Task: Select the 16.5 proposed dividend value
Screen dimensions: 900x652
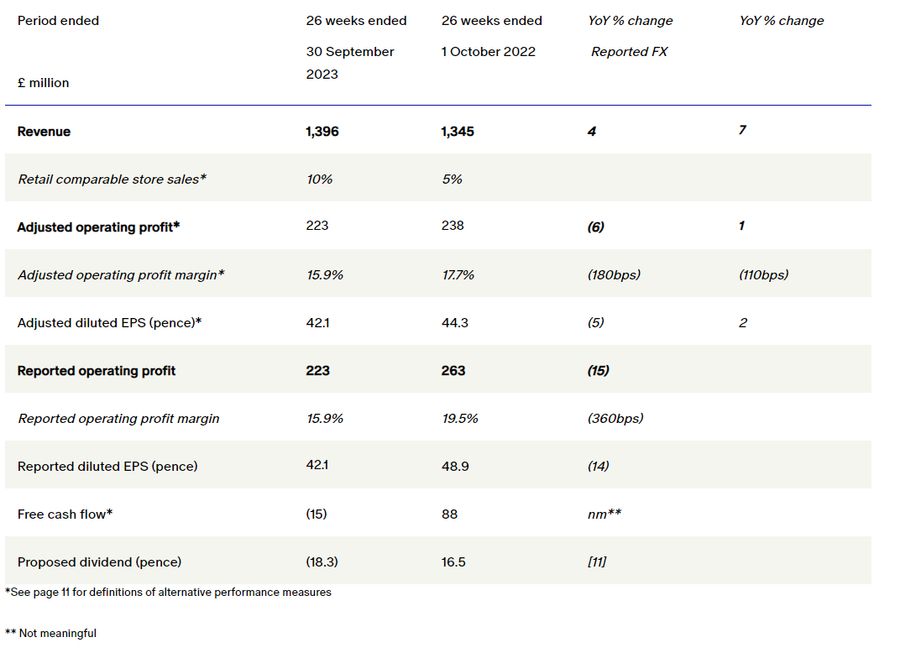Action: [x=453, y=562]
